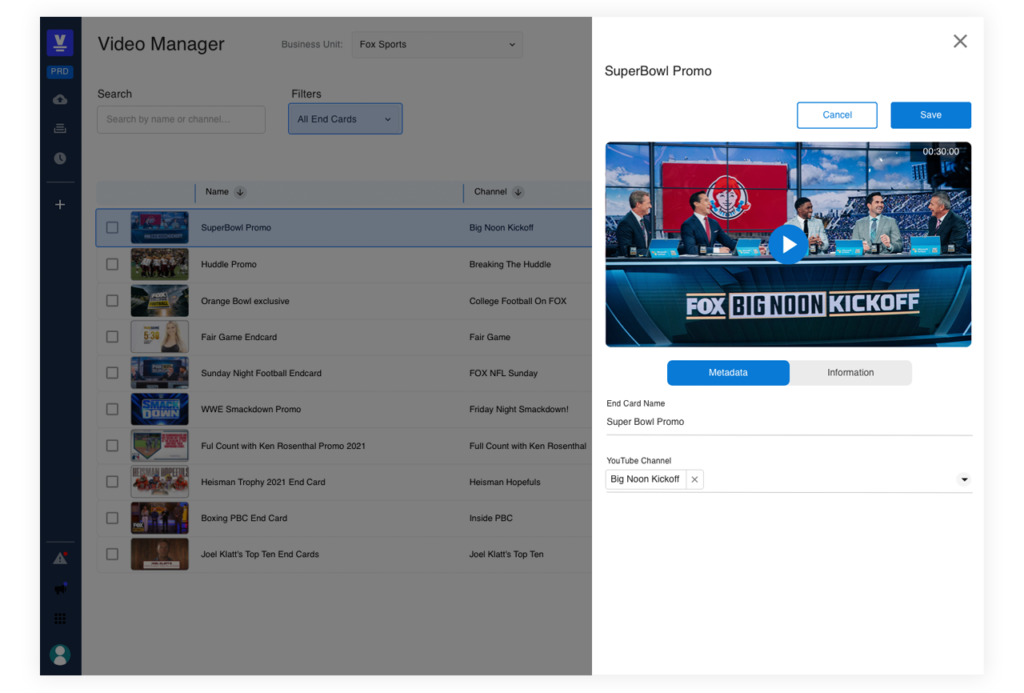Open the cloud upload icon in sidebar
Image resolution: width=1024 pixels, height=693 pixels.
click(60, 99)
